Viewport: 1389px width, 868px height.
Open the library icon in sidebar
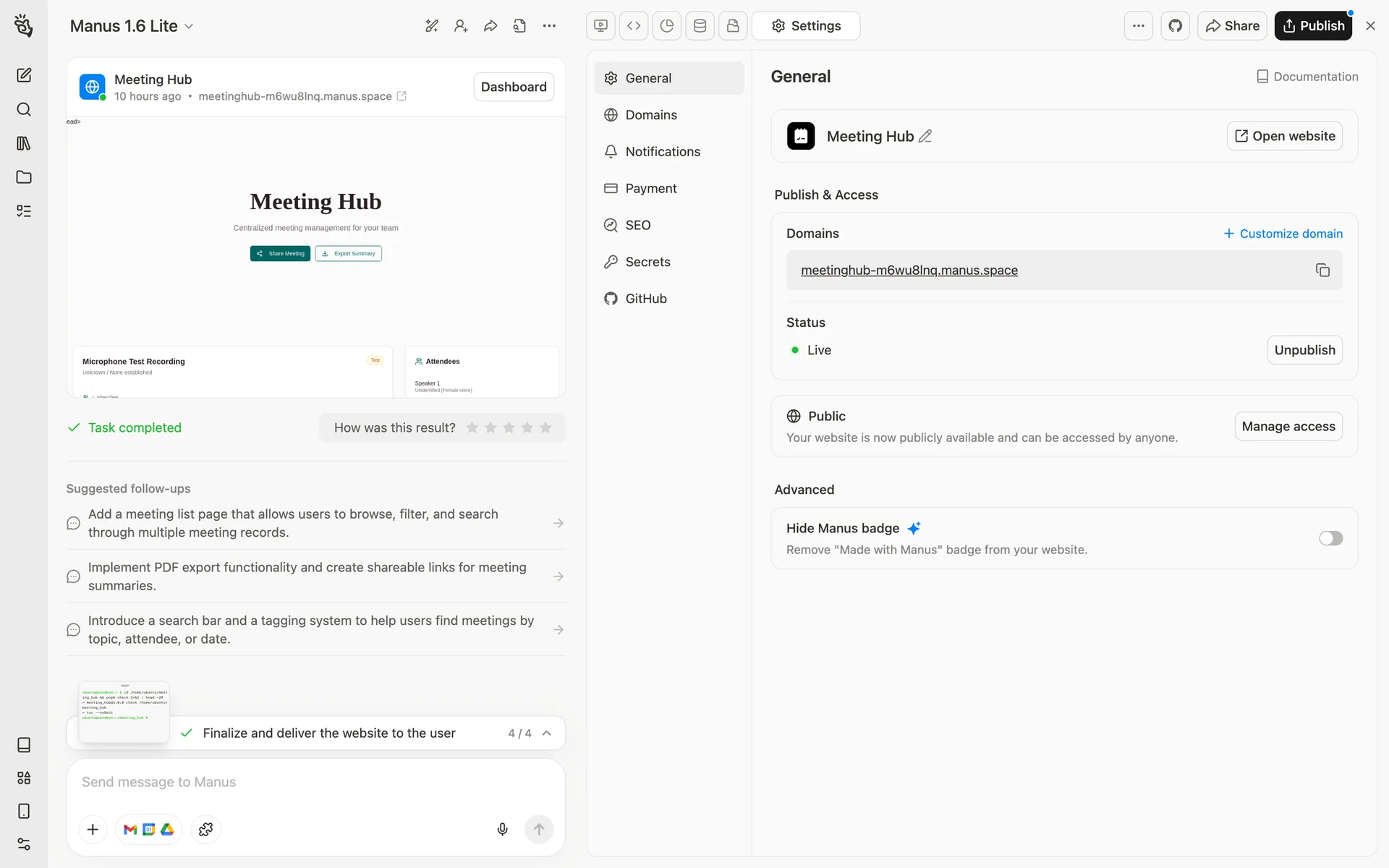pos(24,143)
